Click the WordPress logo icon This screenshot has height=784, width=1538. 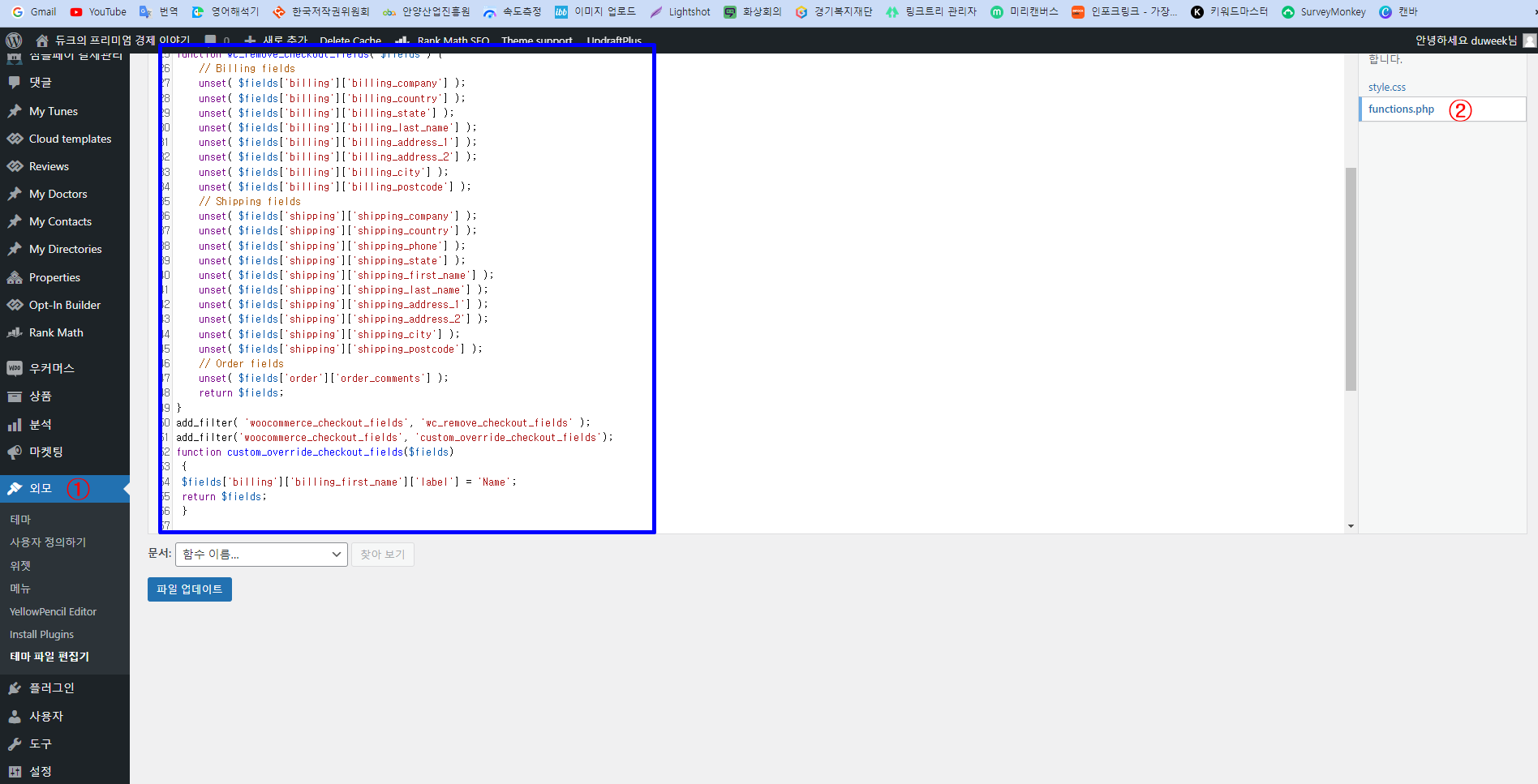coord(14,41)
